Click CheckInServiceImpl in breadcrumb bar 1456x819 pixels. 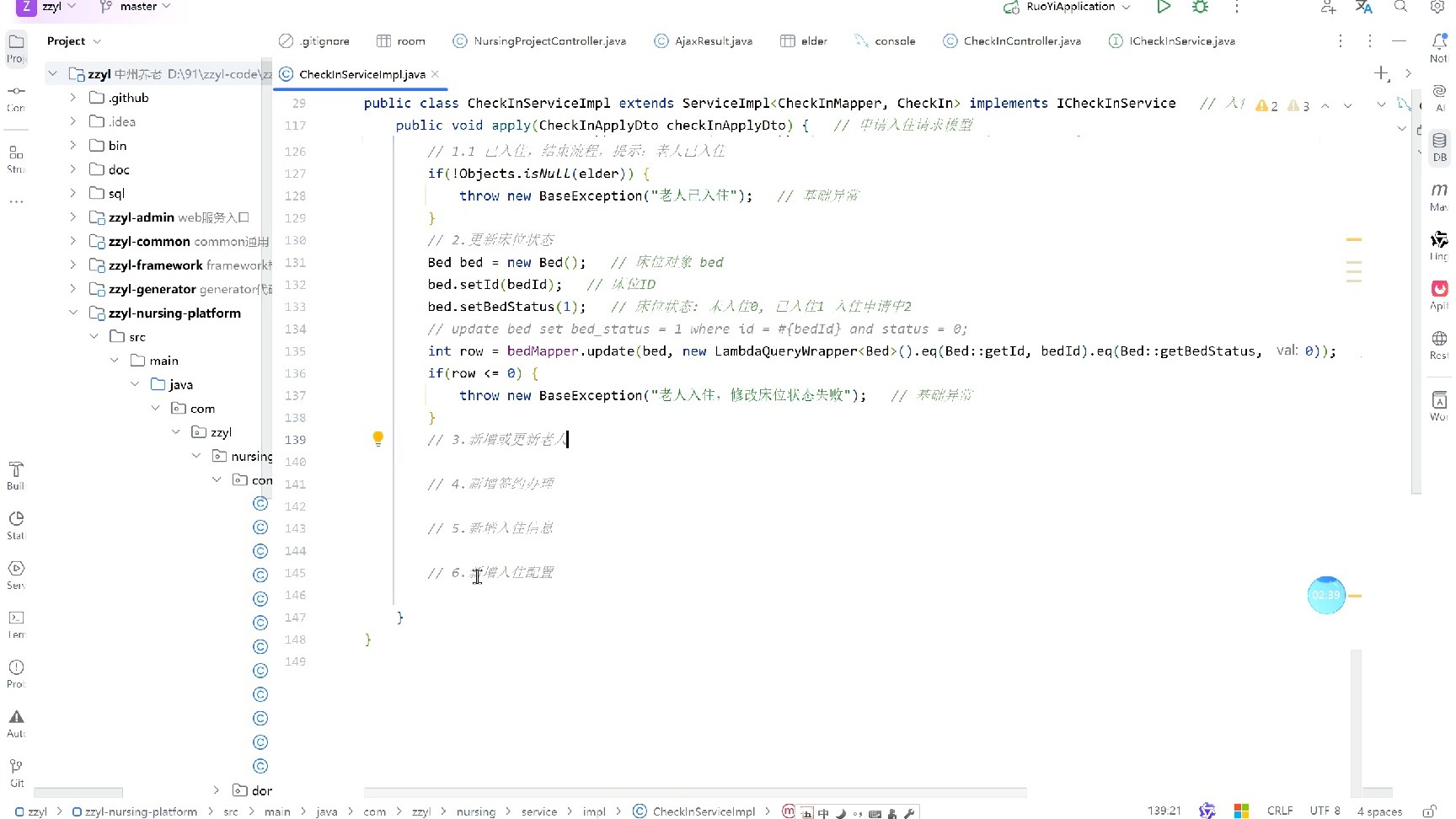(694, 811)
